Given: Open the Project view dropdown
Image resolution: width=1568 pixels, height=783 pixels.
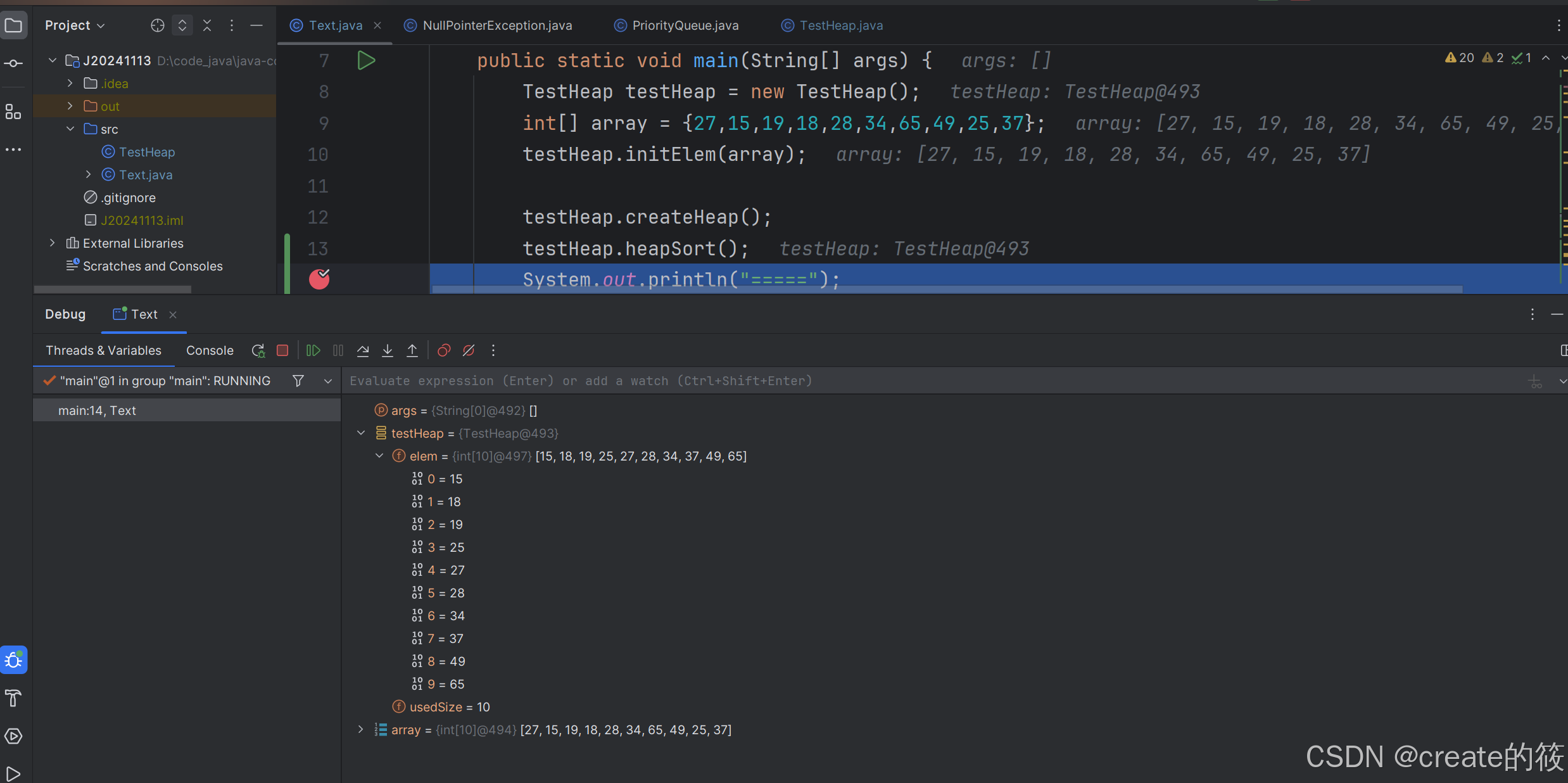Looking at the screenshot, I should [75, 25].
